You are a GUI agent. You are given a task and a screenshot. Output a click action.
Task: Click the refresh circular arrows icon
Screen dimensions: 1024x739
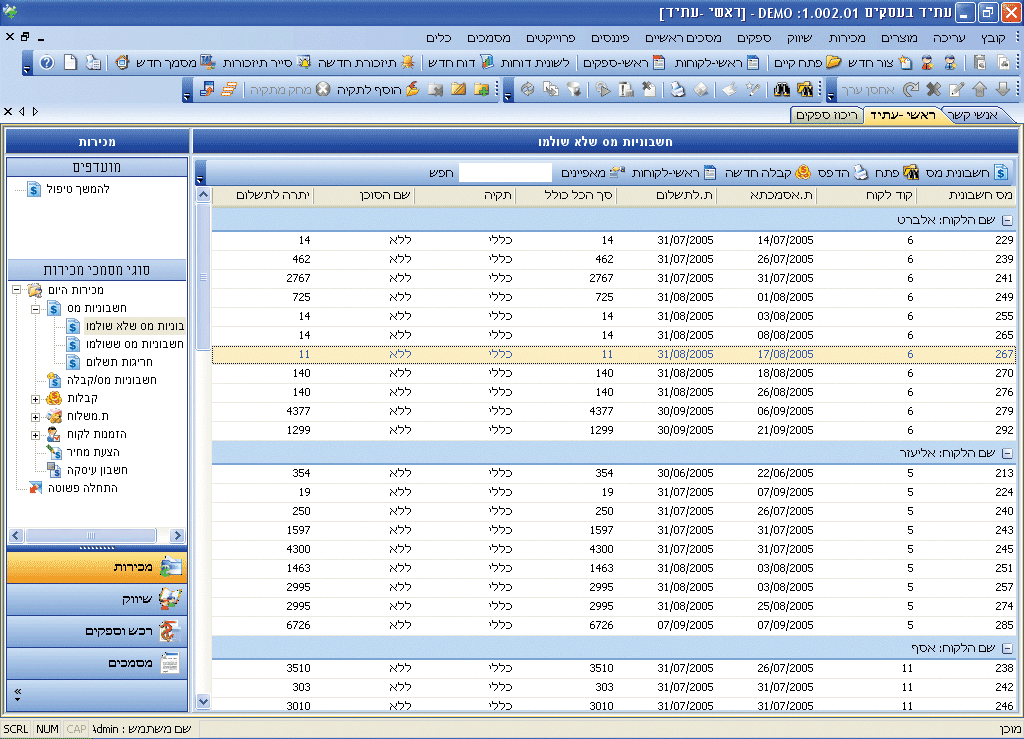[528, 89]
